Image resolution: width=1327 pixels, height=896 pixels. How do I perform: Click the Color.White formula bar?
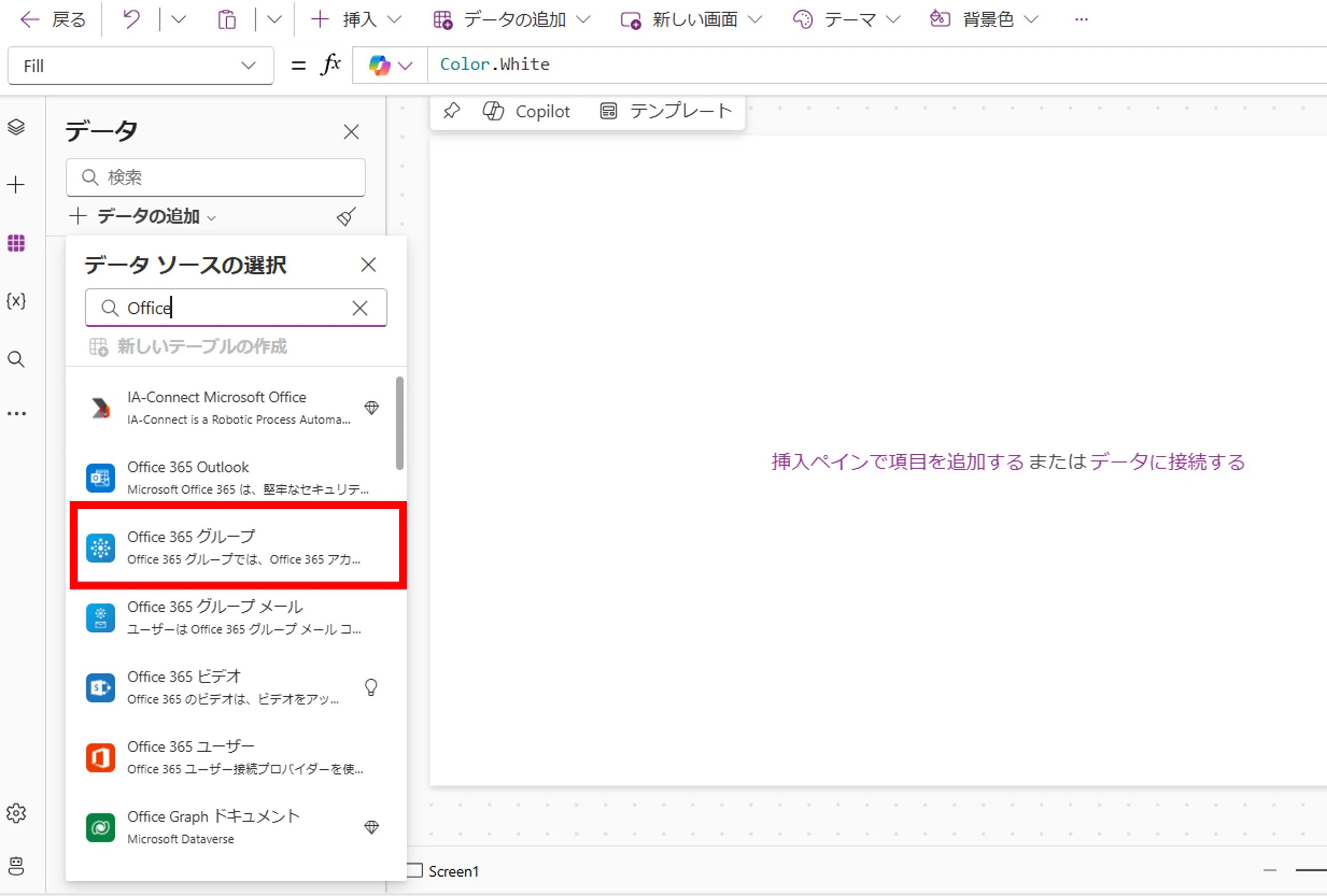click(x=877, y=65)
